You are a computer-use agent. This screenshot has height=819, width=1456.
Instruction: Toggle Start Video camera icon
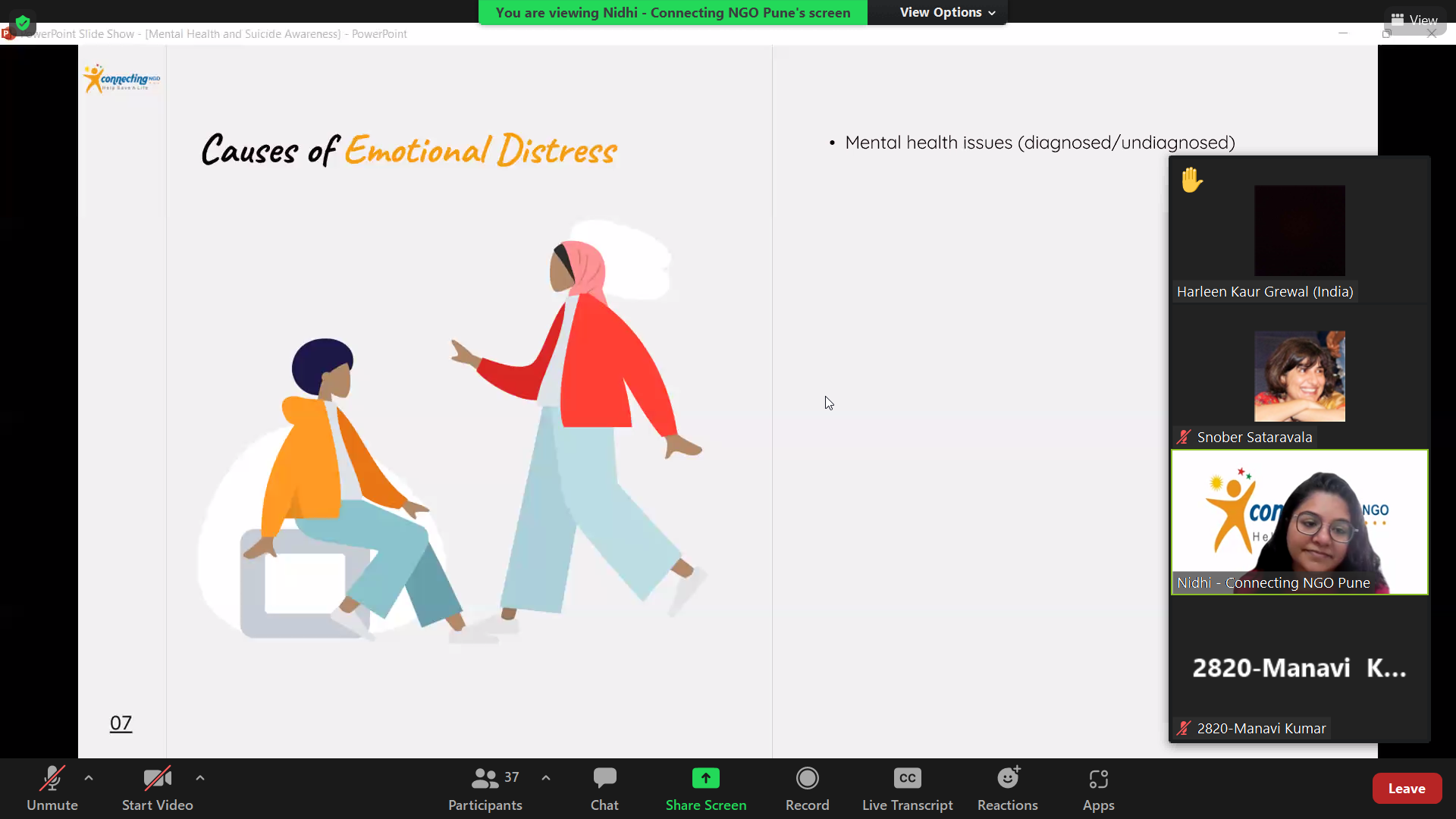click(x=157, y=779)
